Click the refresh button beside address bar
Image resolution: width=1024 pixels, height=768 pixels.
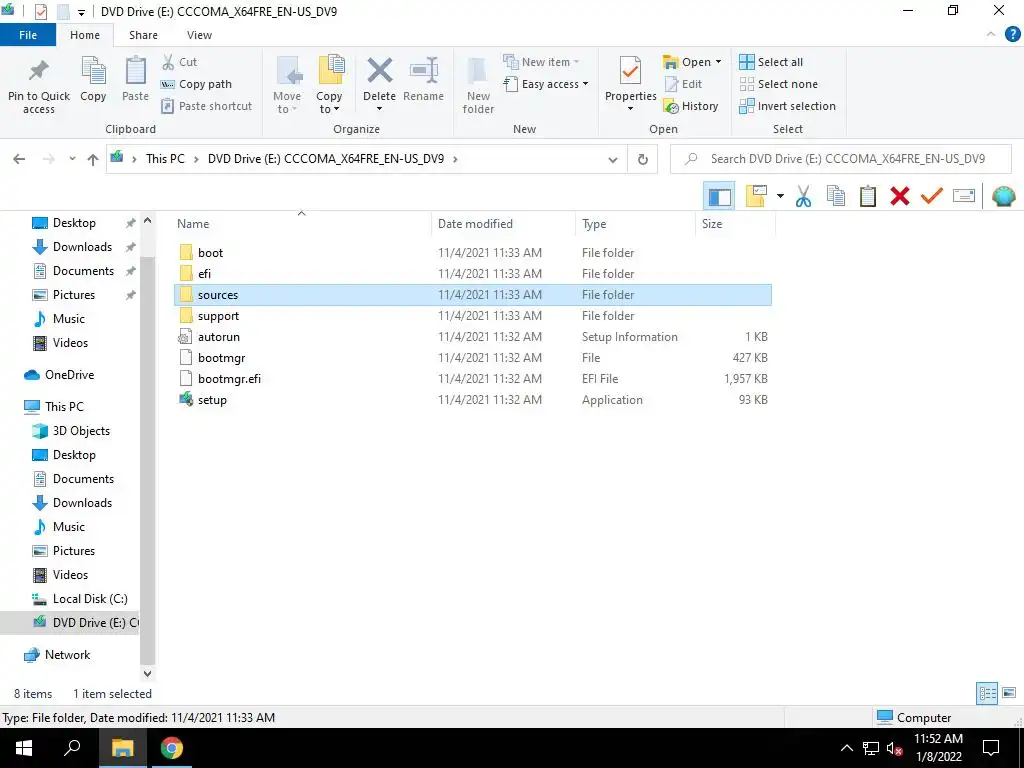(643, 159)
